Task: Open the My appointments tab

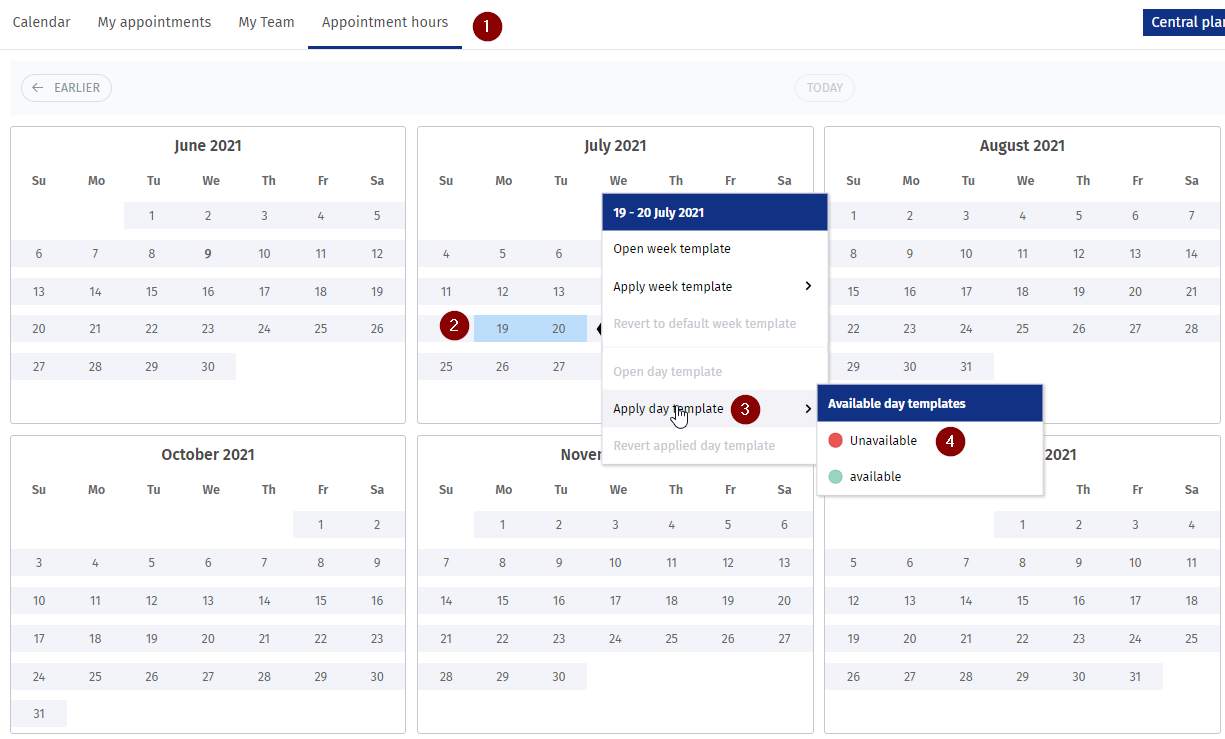Action: (x=154, y=22)
